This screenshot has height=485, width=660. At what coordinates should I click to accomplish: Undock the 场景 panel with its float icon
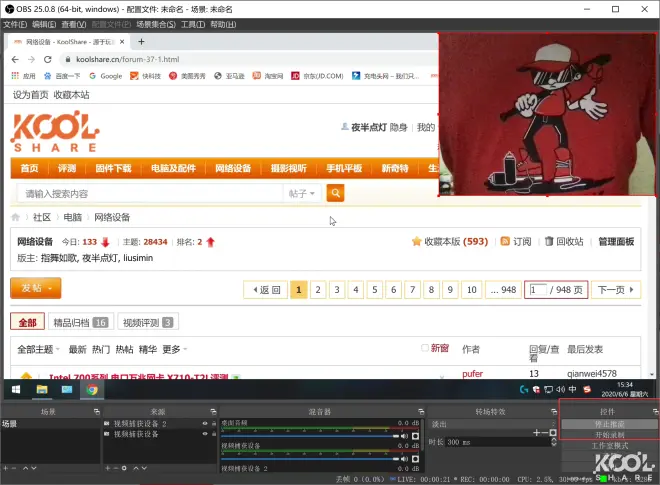click(x=97, y=411)
